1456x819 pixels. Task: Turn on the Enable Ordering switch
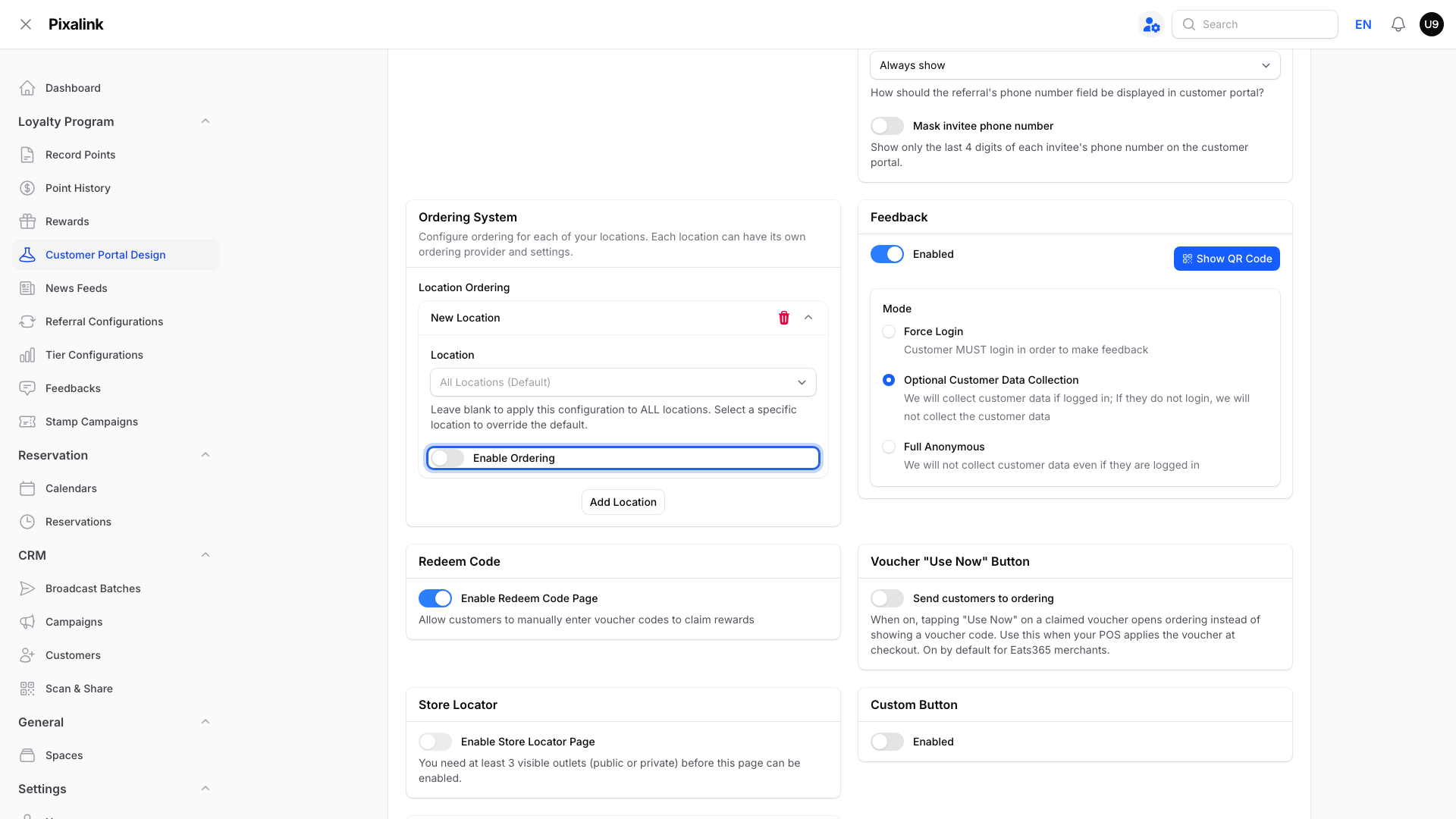[447, 458]
